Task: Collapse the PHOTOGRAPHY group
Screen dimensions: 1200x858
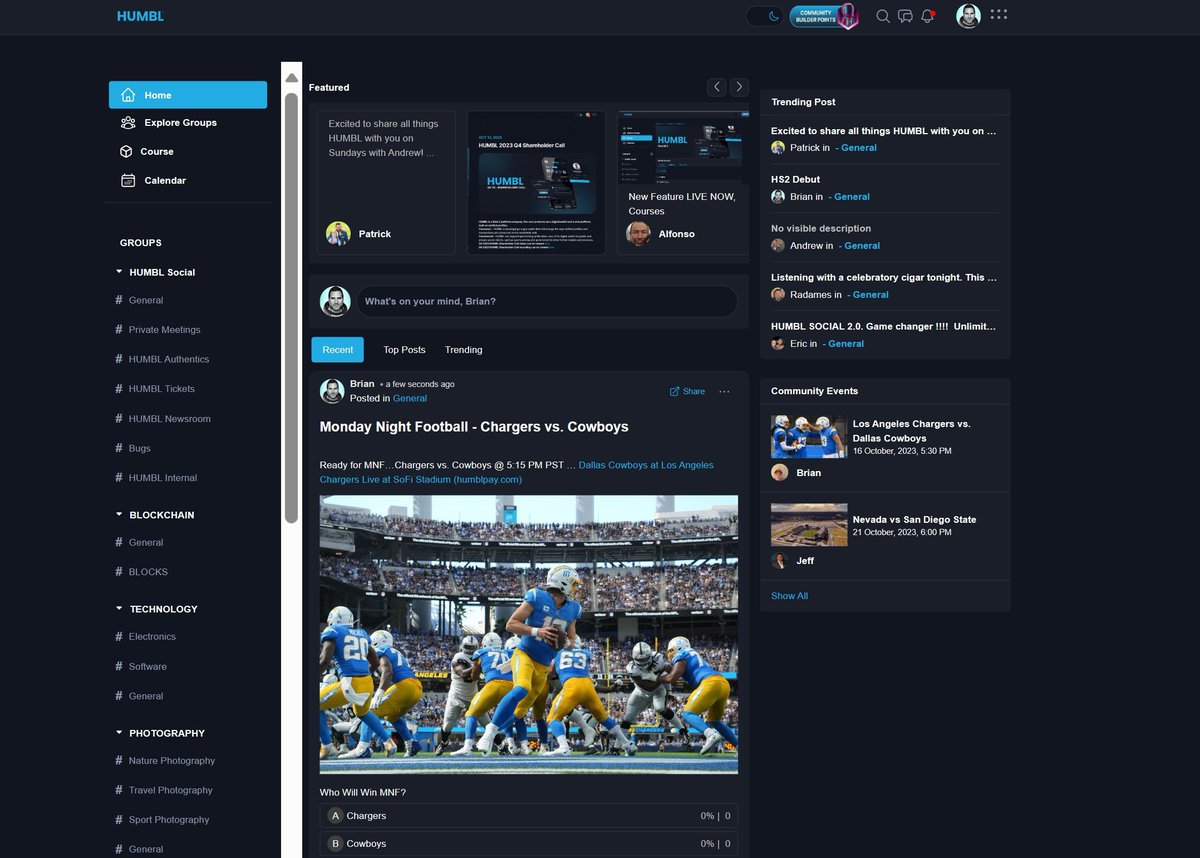Action: coord(119,732)
